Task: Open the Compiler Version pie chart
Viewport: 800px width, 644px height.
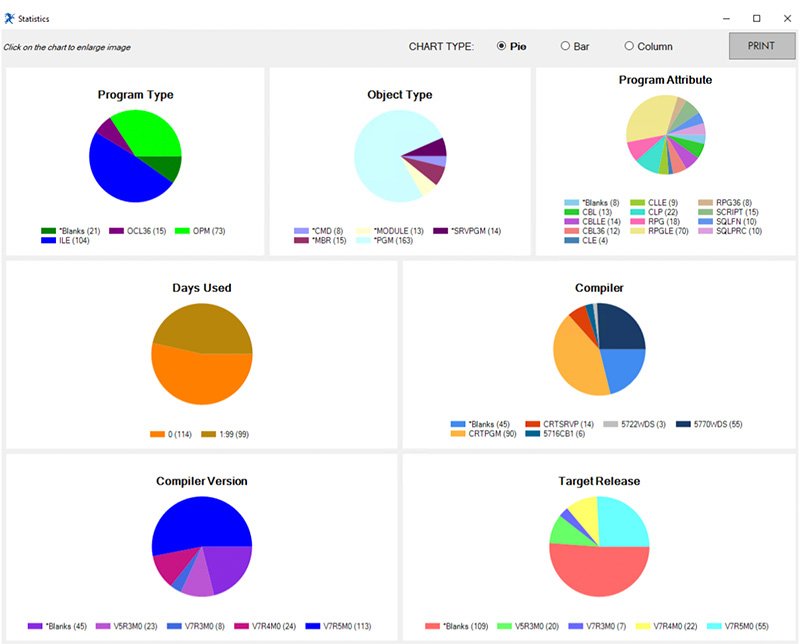Action: click(x=201, y=546)
